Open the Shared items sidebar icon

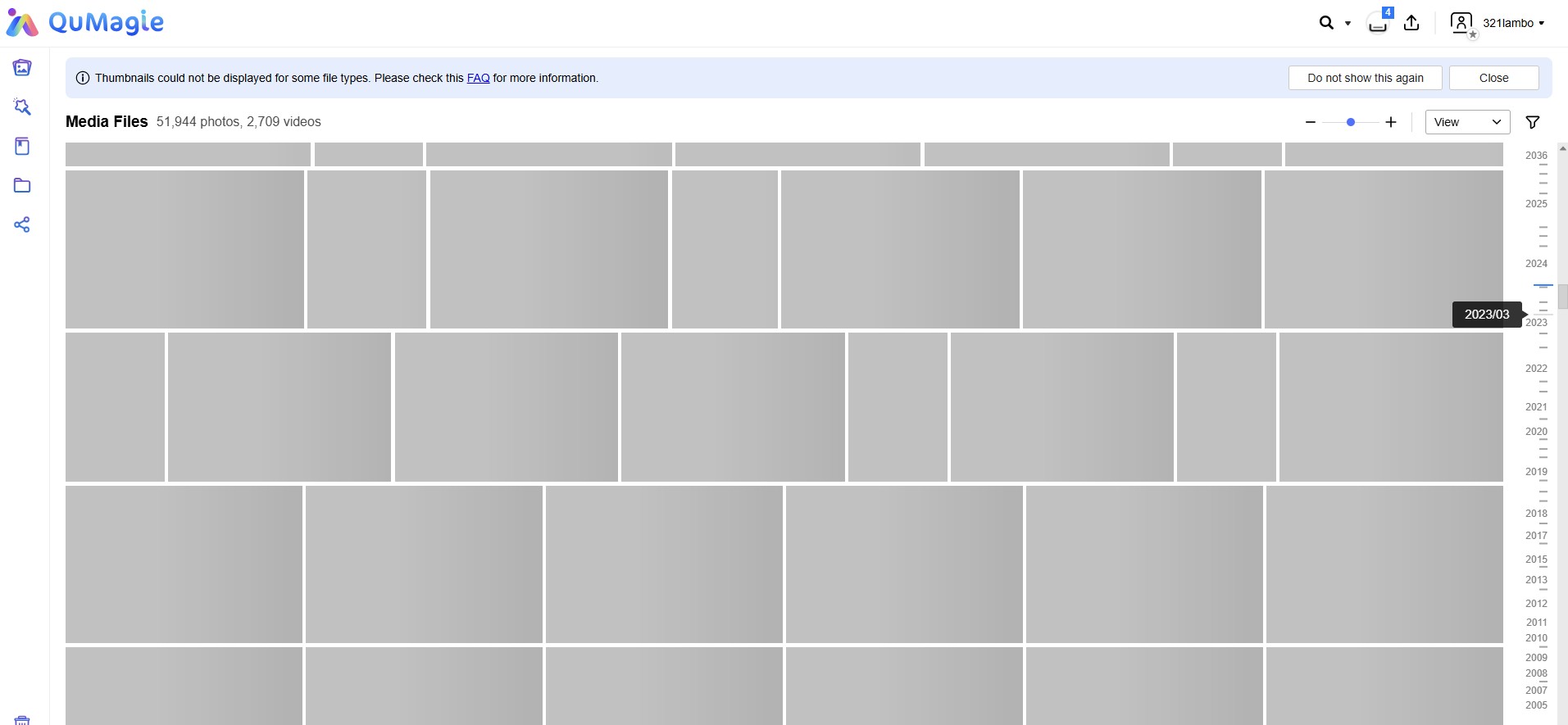click(x=22, y=224)
